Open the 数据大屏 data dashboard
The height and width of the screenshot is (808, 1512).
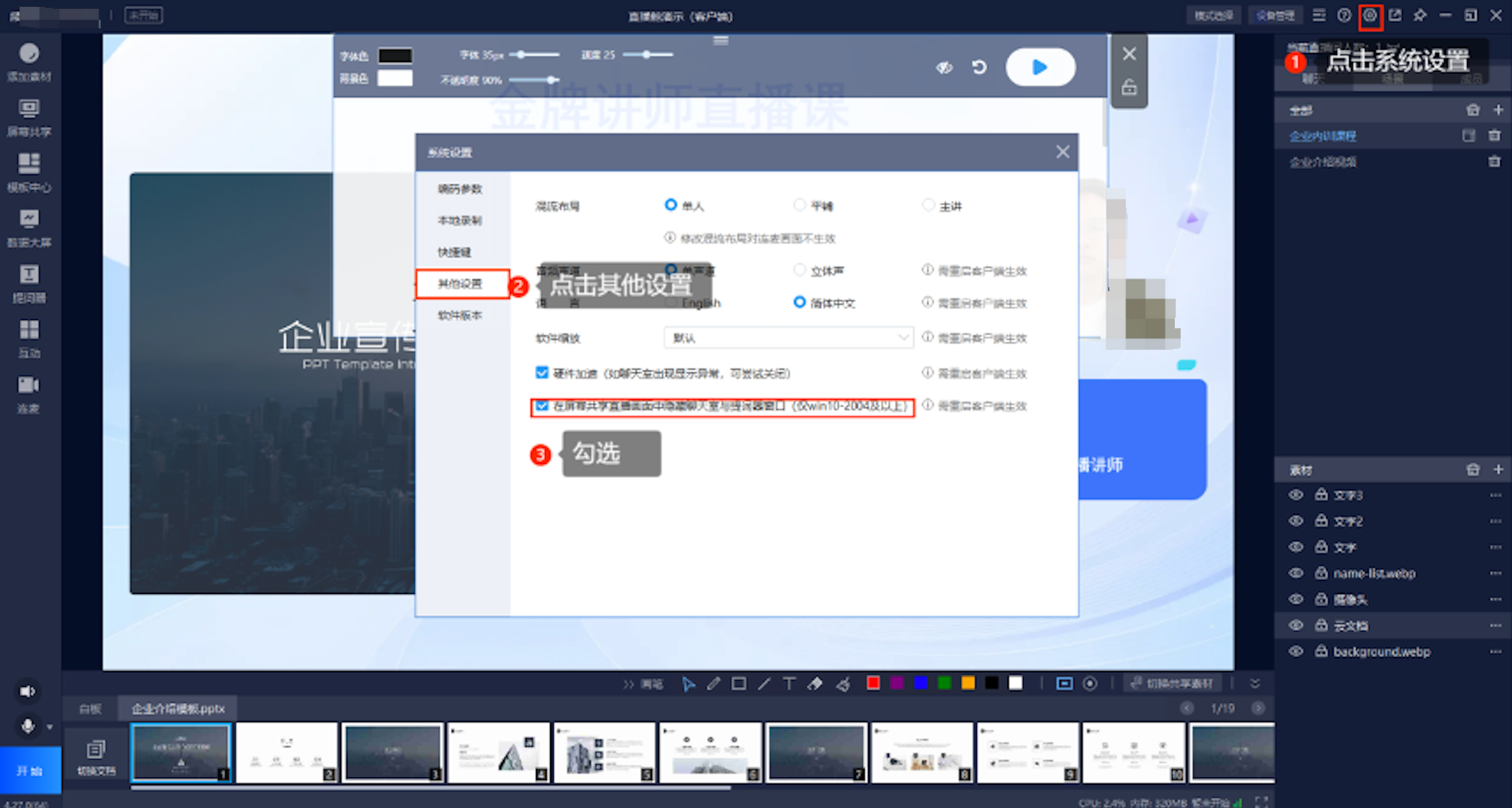pos(29,228)
